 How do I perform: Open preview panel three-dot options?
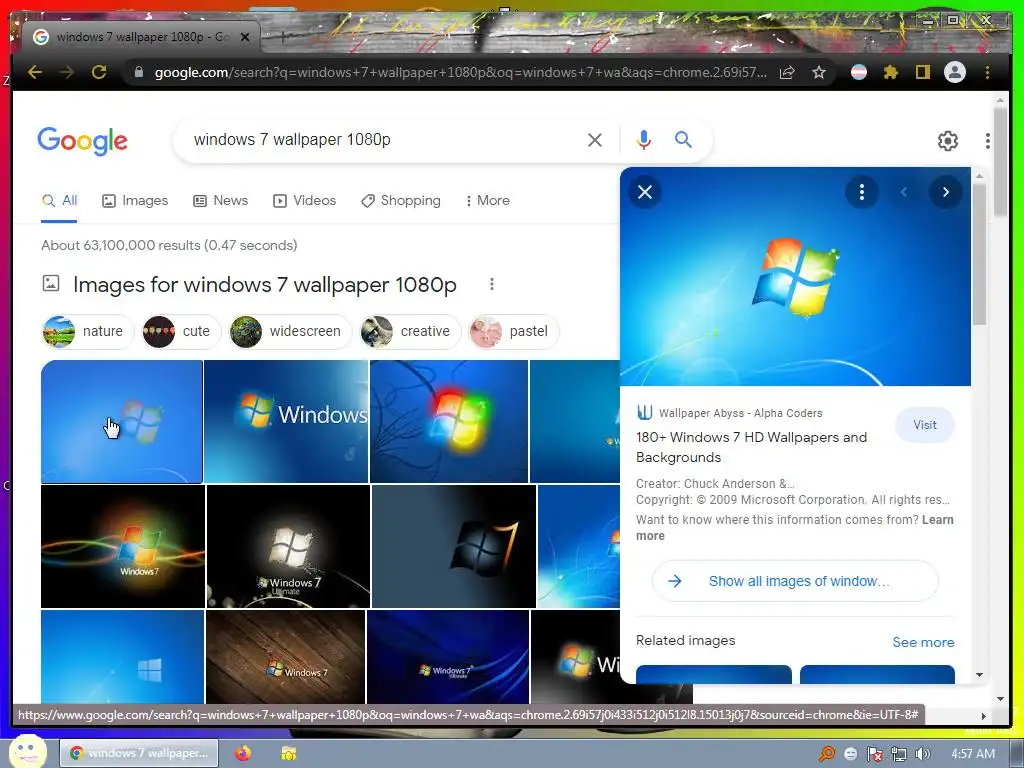pos(861,192)
